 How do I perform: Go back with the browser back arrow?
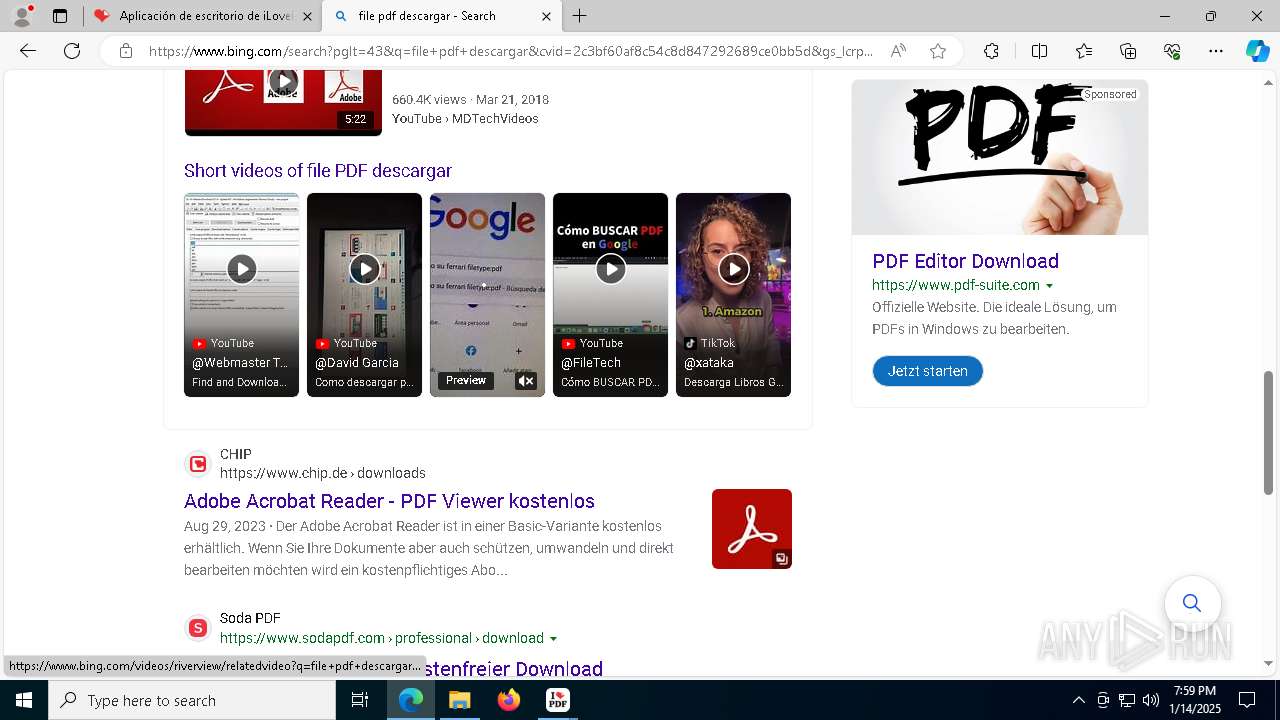tap(28, 51)
